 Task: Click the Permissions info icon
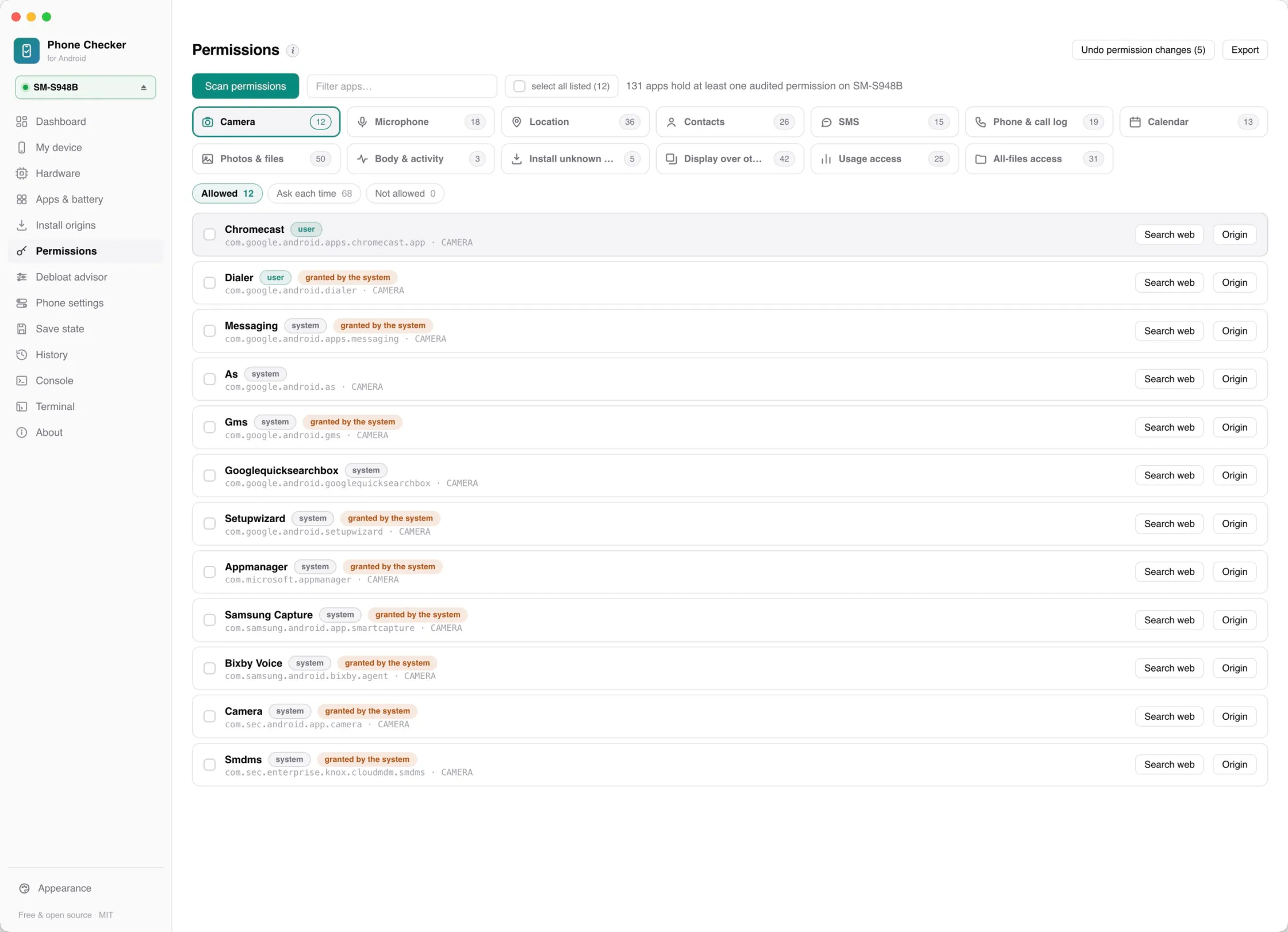click(x=293, y=51)
